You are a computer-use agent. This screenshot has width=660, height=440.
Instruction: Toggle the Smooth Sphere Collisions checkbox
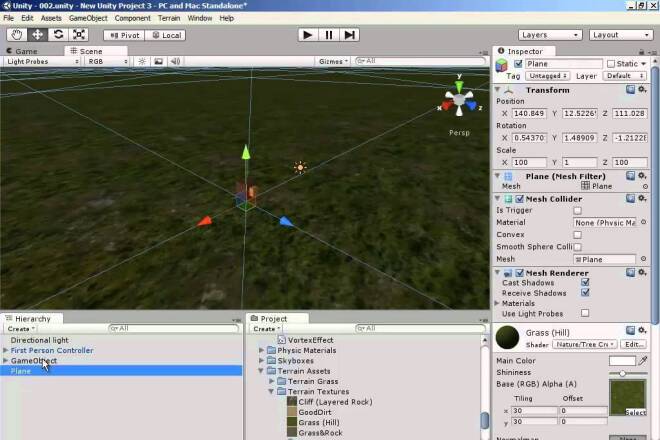point(578,247)
